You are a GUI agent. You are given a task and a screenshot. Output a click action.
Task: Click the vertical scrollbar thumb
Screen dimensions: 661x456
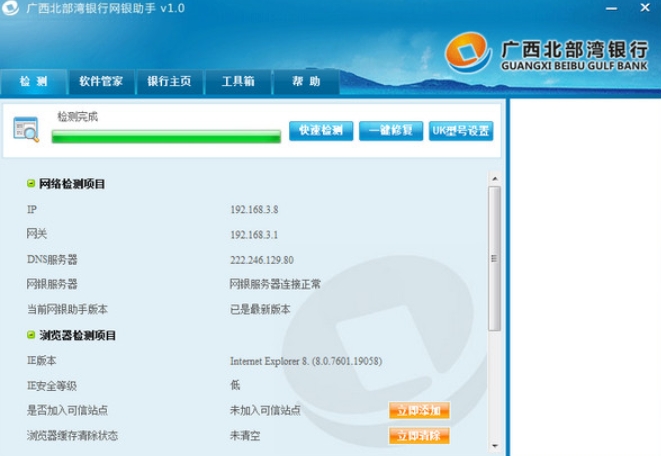tap(494, 258)
